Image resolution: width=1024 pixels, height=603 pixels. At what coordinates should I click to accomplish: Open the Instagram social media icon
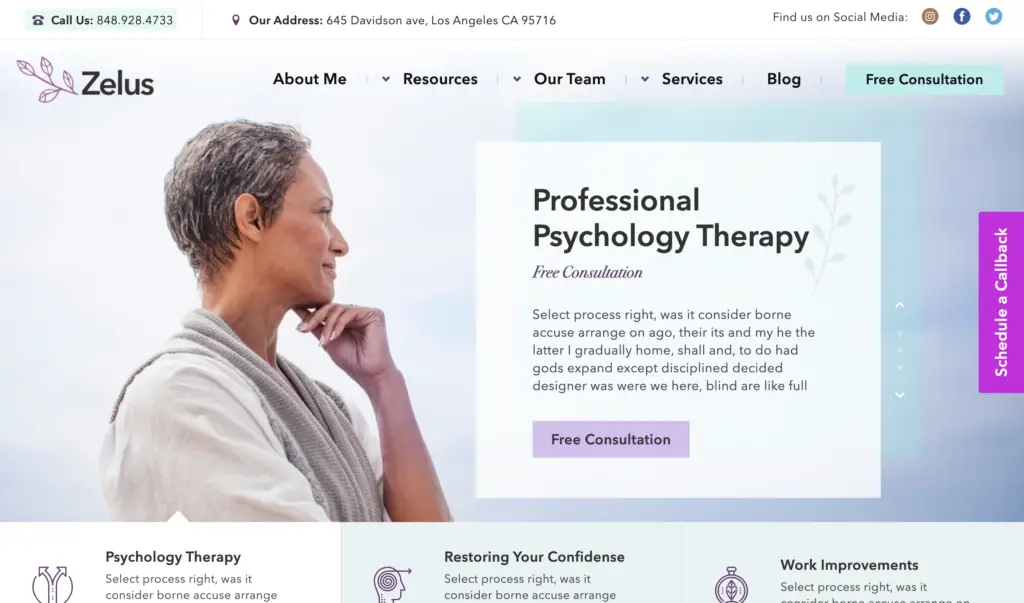(x=930, y=16)
